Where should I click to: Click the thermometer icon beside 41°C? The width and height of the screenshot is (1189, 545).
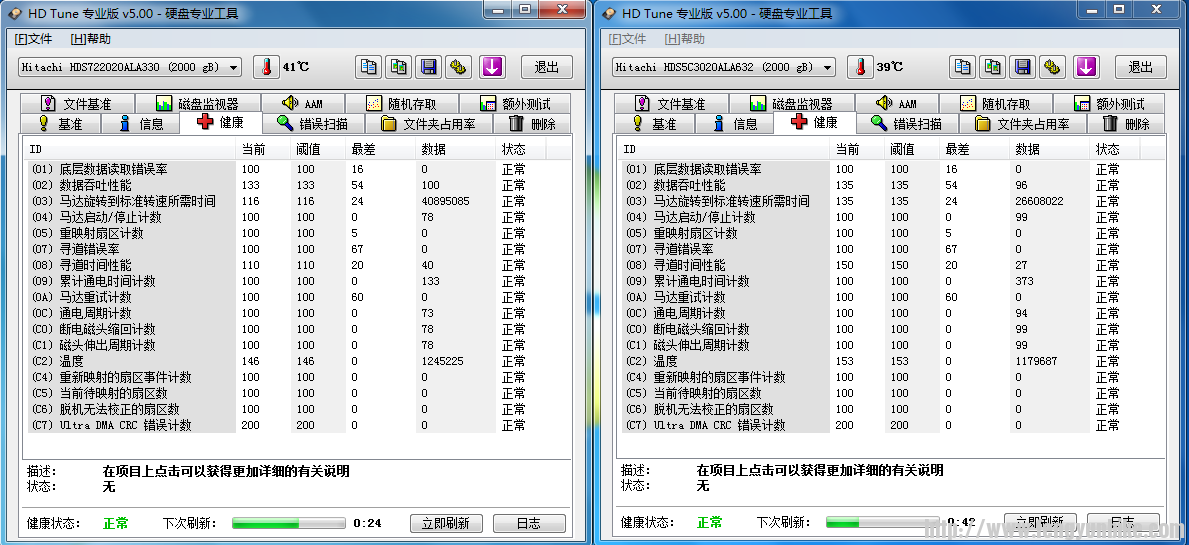click(267, 67)
